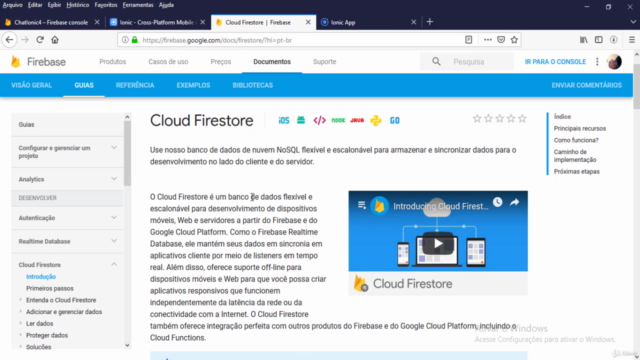Open page actions three-dot menu
The image size is (640, 360).
[x=487, y=40]
